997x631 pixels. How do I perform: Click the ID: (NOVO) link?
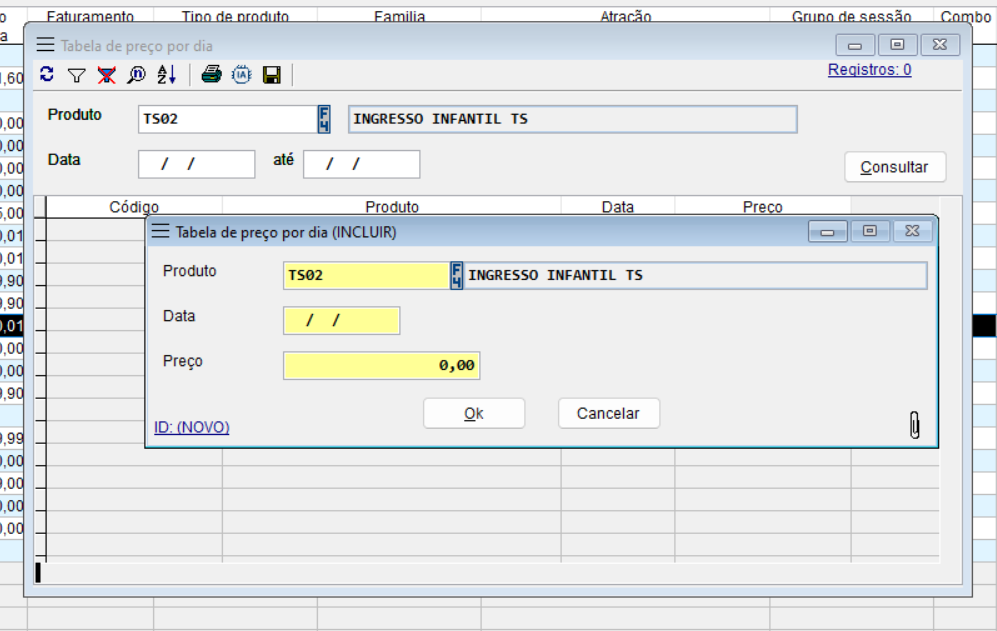click(192, 427)
